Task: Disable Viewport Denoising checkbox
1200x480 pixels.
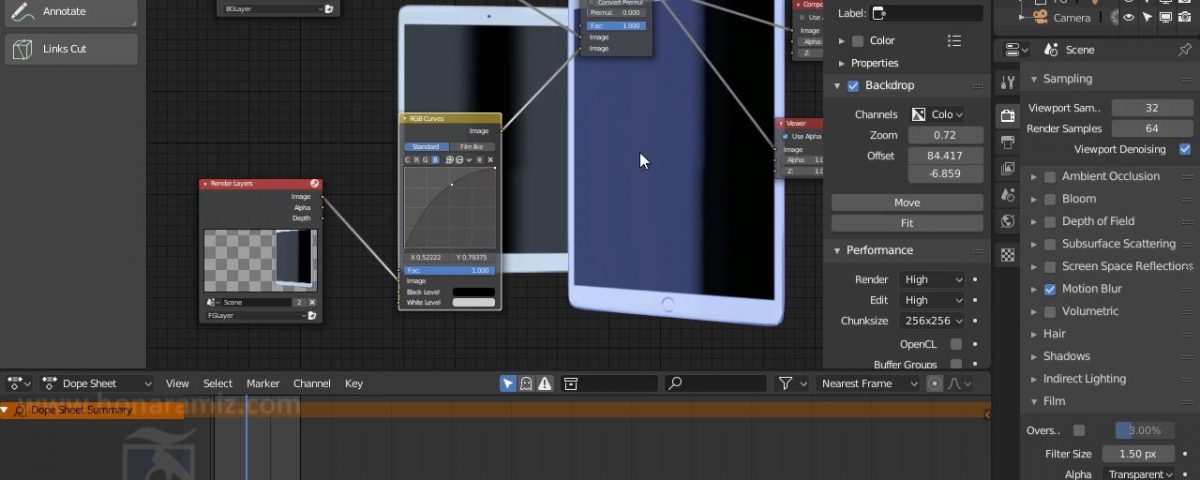Action: [x=1185, y=149]
